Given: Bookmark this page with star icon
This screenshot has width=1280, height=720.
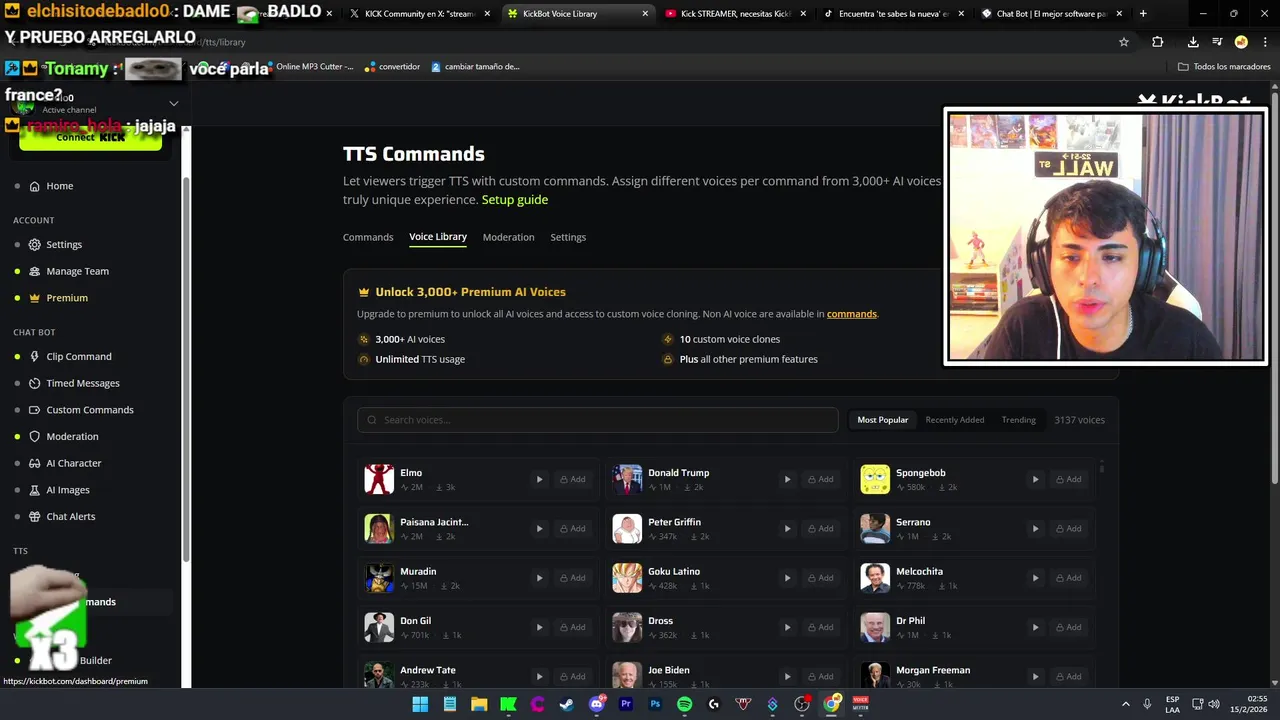Looking at the screenshot, I should [x=1124, y=42].
